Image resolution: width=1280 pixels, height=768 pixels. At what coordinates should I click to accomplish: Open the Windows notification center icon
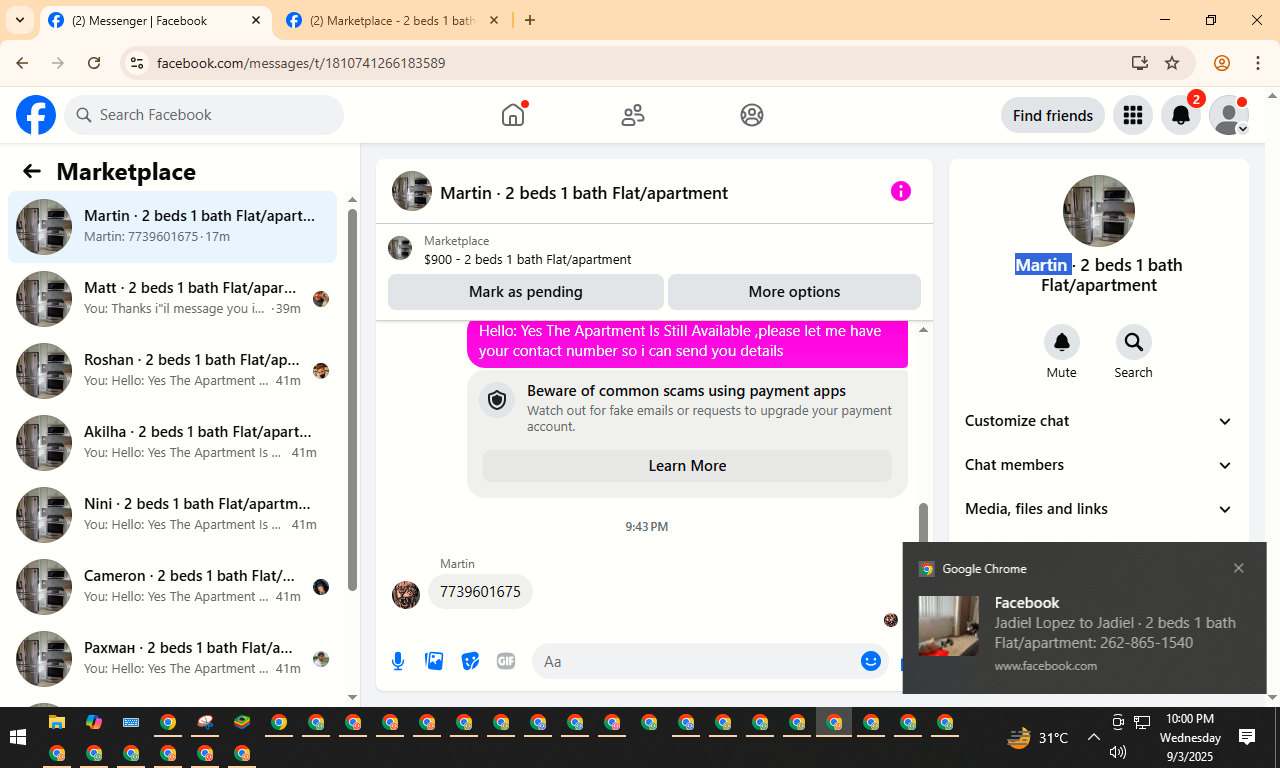click(x=1247, y=737)
